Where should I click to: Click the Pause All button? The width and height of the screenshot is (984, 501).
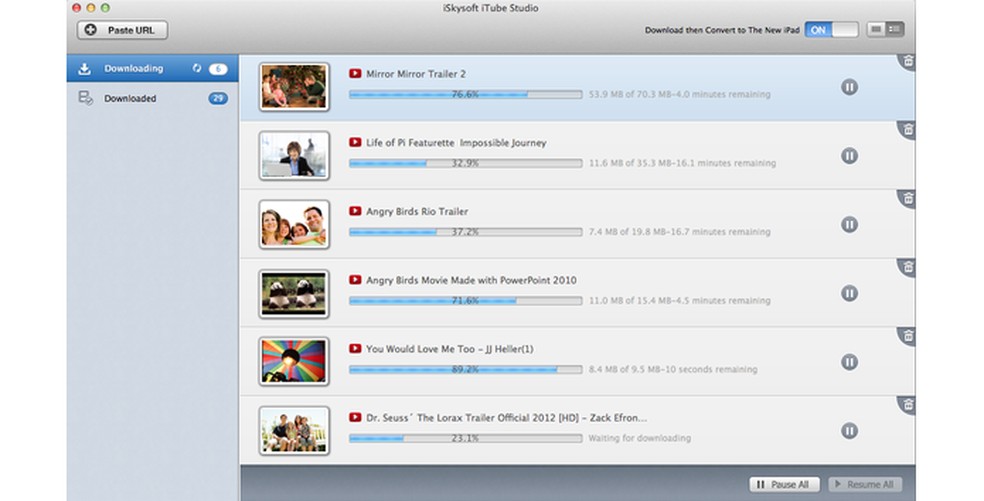point(784,484)
